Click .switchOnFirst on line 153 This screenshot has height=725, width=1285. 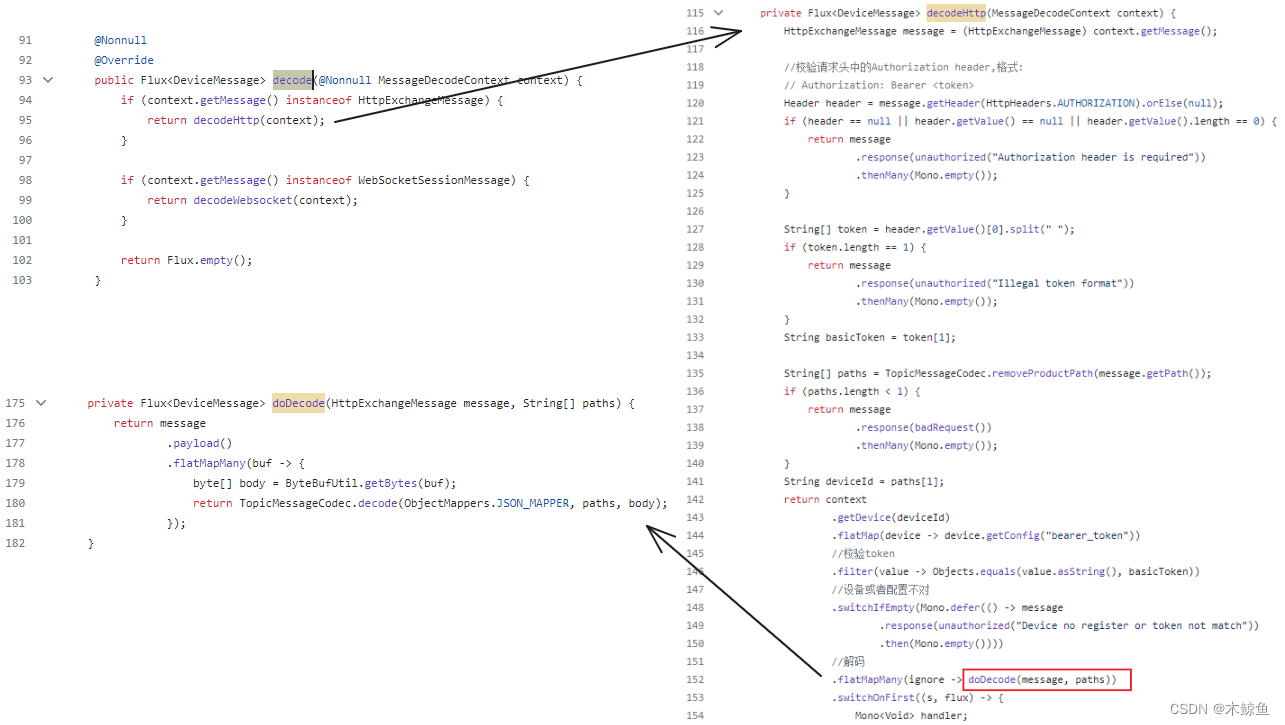coord(873,697)
